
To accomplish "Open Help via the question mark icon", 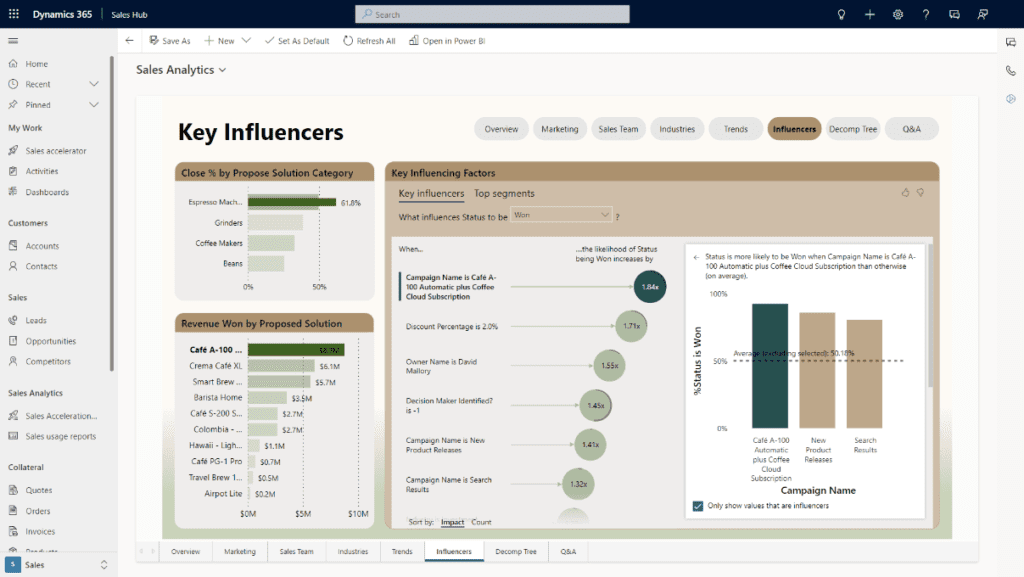I will [925, 14].
